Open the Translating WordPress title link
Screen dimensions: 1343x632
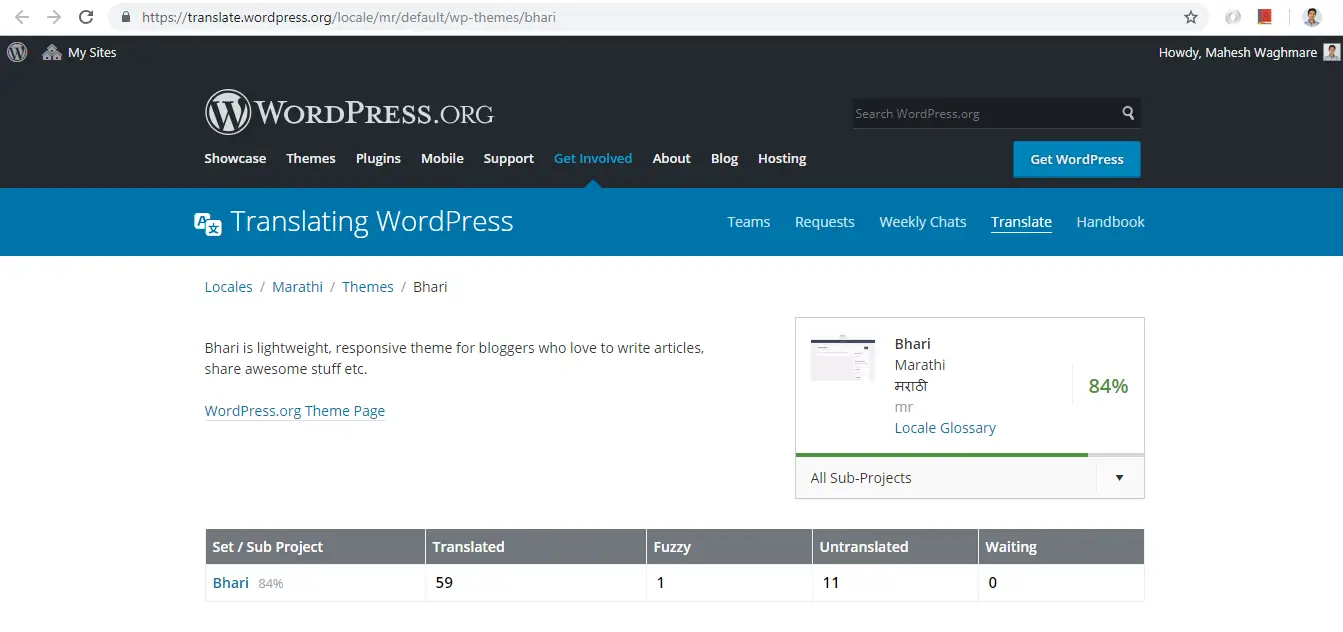[x=372, y=222]
